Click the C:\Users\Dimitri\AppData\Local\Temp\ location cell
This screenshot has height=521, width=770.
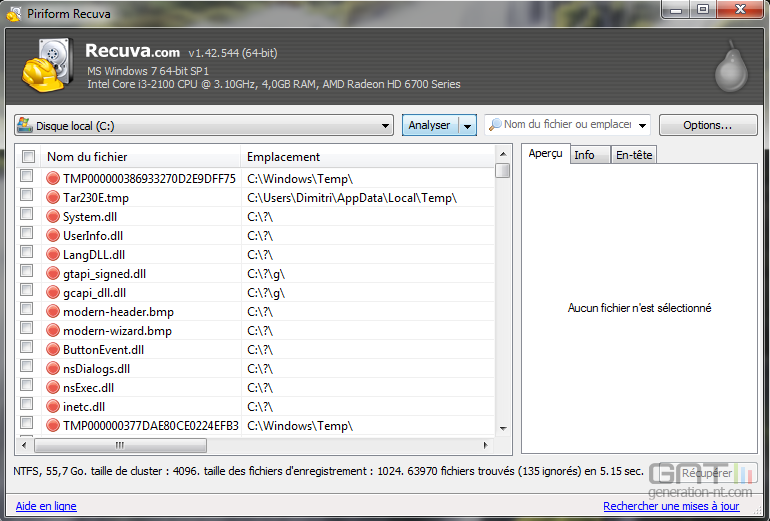click(352, 198)
